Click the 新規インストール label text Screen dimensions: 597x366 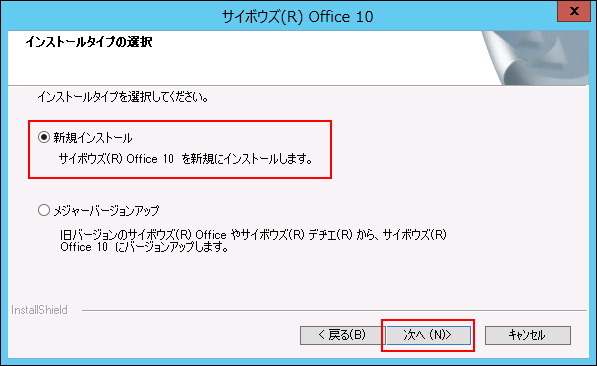coord(93,137)
